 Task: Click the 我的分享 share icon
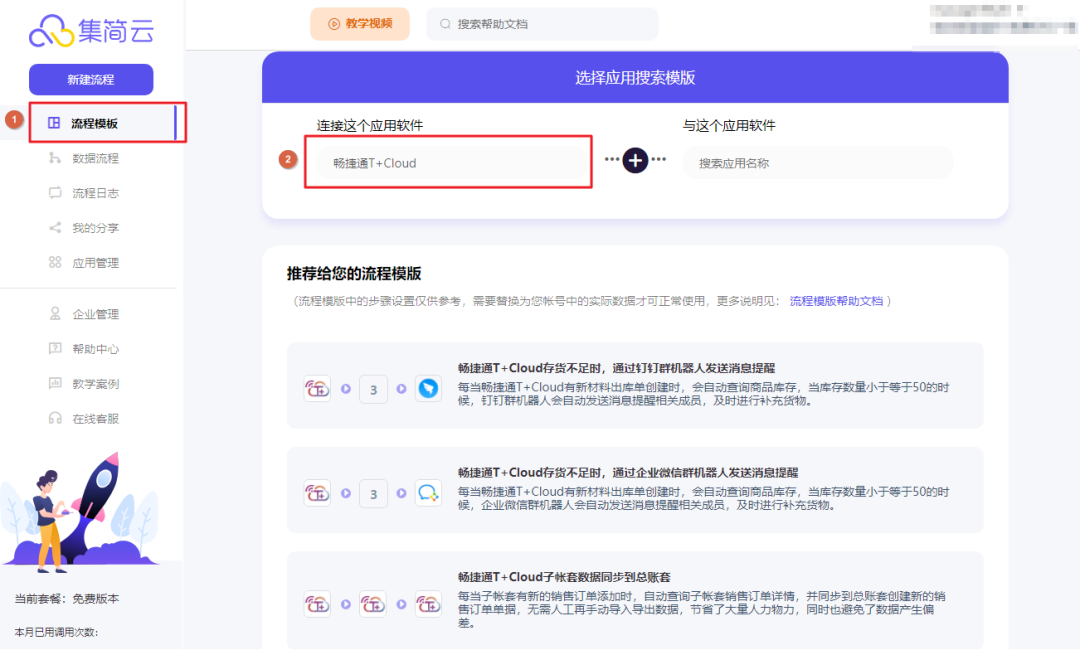click(x=55, y=228)
